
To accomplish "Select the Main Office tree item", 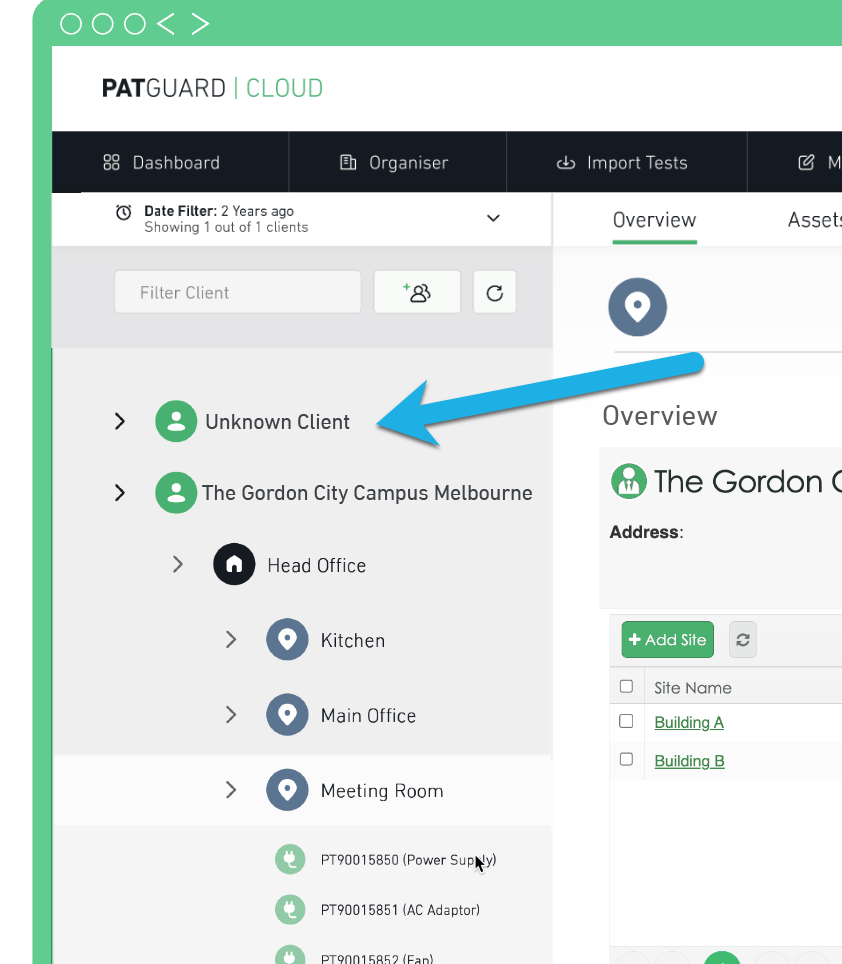I will [x=368, y=716].
